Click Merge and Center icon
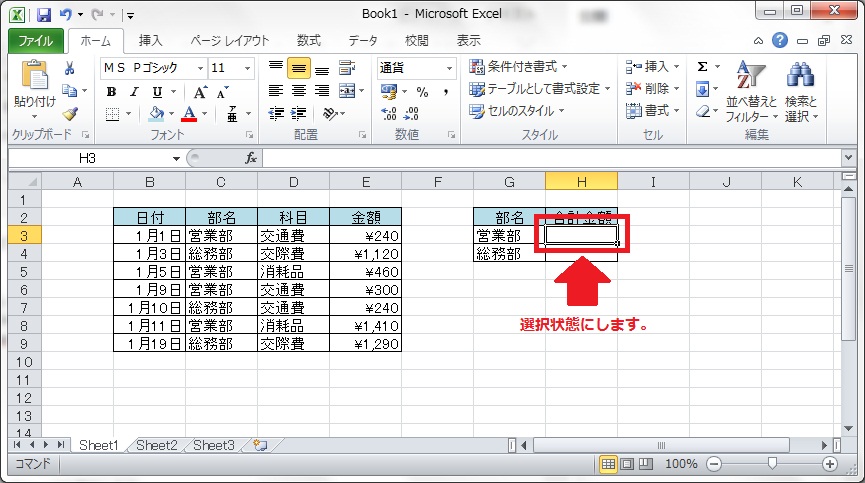This screenshot has width=865, height=483. point(347,90)
